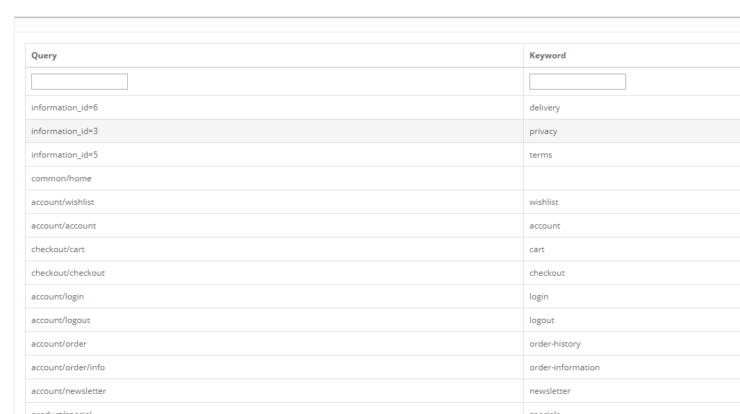Click the account/order query cell
Viewport: 740px width, 414px height.
[x=274, y=344]
